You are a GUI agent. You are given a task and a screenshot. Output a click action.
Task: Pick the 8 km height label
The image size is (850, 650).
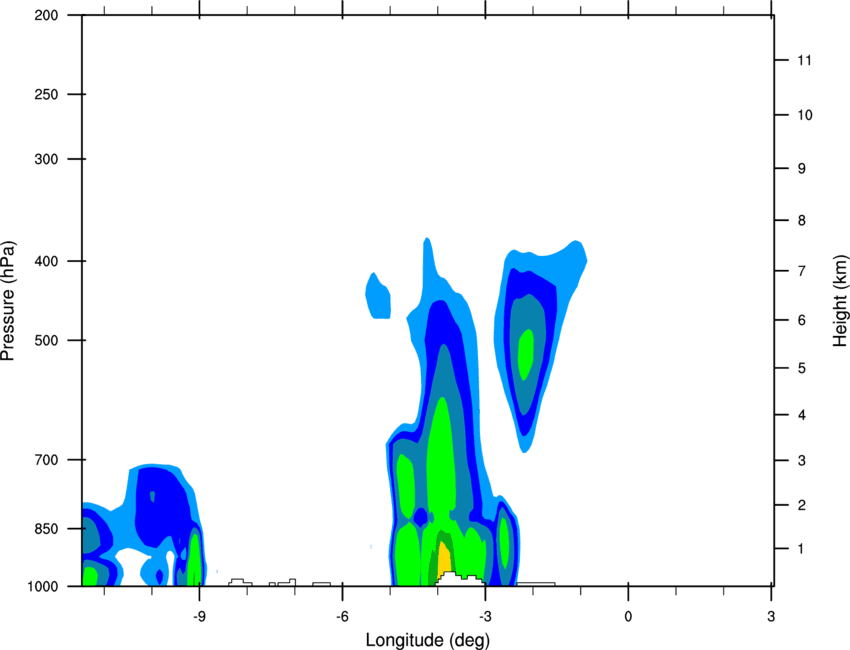[x=802, y=221]
